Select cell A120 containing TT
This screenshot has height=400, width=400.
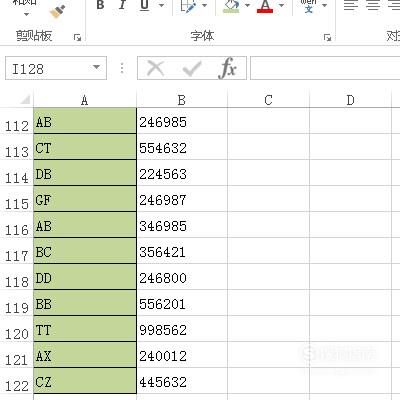(85, 329)
